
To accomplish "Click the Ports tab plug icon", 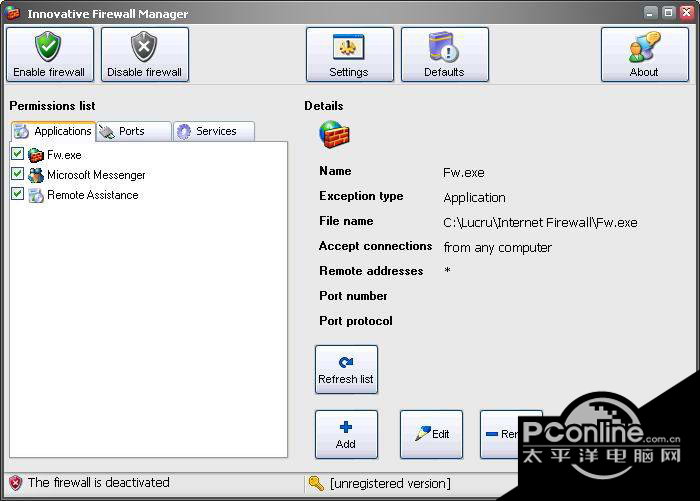I will click(x=107, y=132).
